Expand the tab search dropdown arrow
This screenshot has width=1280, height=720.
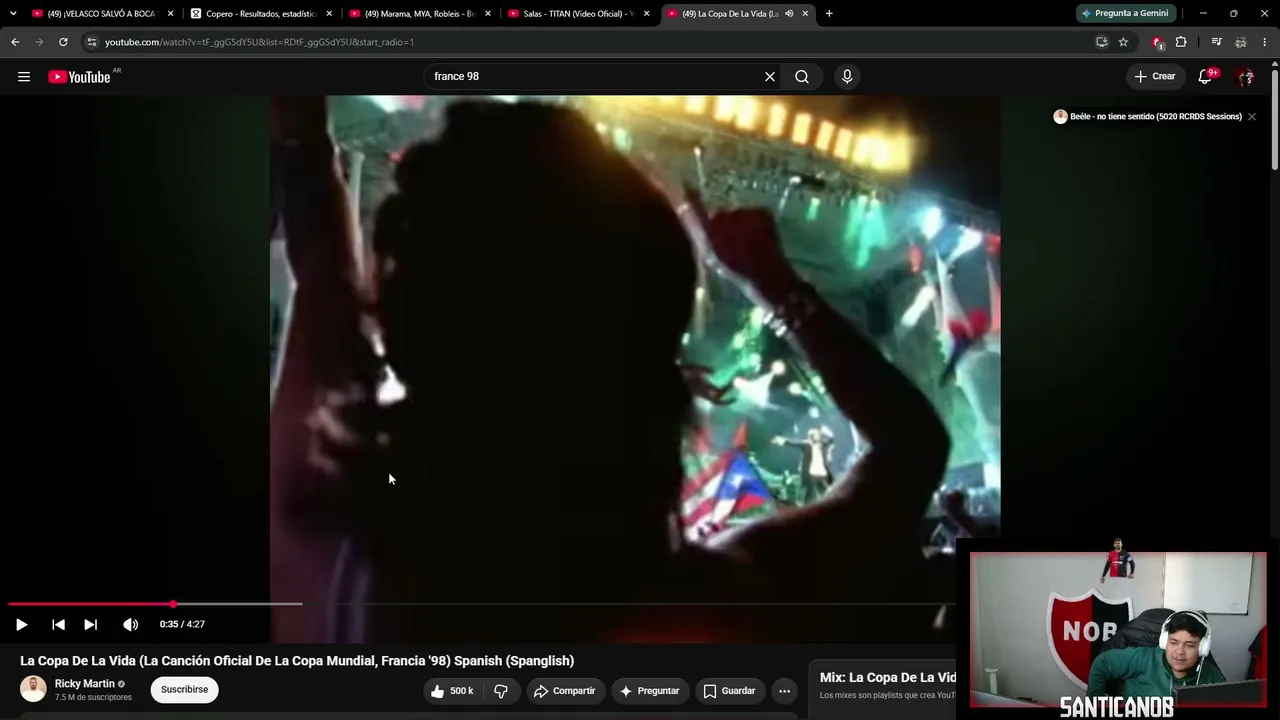pyautogui.click(x=13, y=14)
